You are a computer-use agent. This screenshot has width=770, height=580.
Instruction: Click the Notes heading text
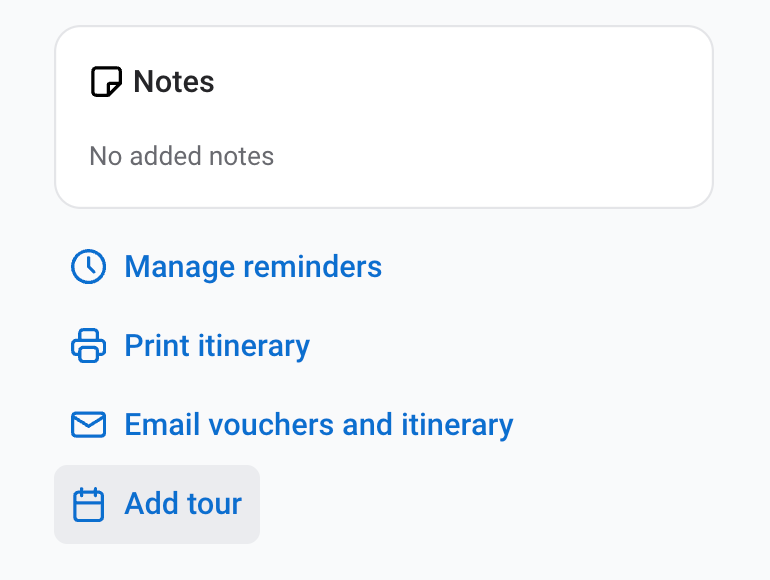[x=174, y=81]
